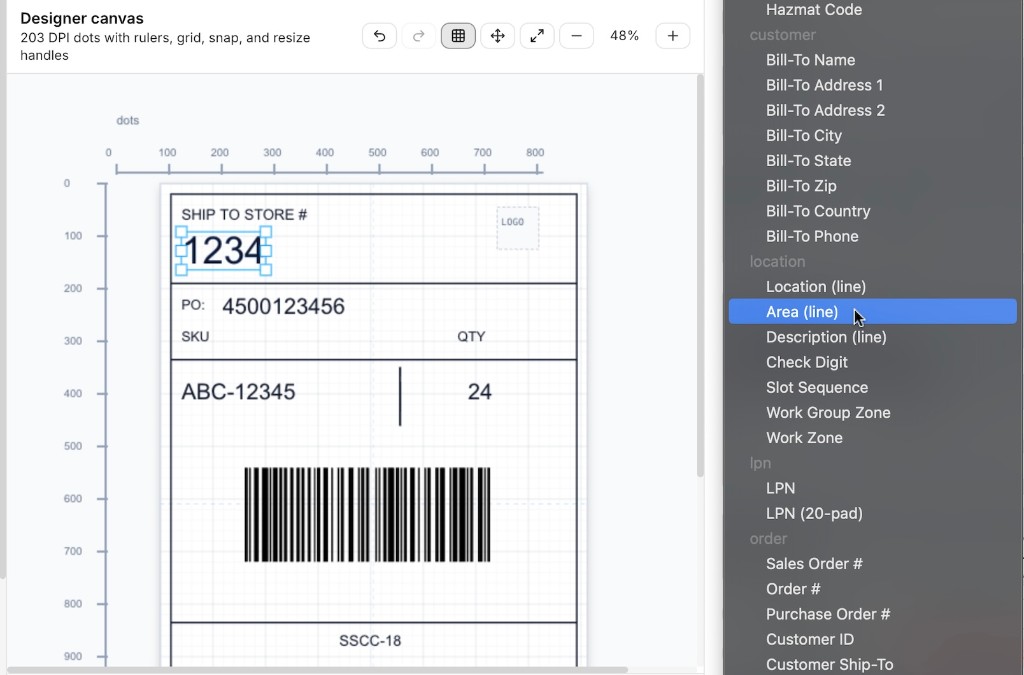Screen dimensions: 1024x675
Task: Choose Work Group Zone field
Action: pos(872,413)
